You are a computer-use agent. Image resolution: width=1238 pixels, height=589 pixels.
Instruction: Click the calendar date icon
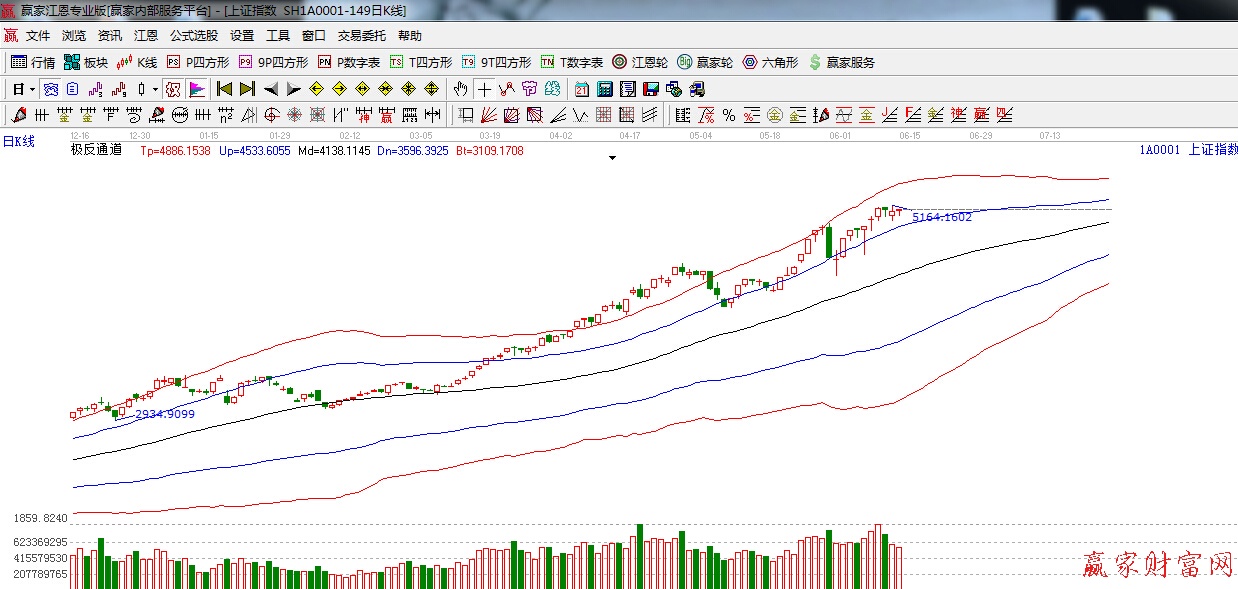click(581, 89)
